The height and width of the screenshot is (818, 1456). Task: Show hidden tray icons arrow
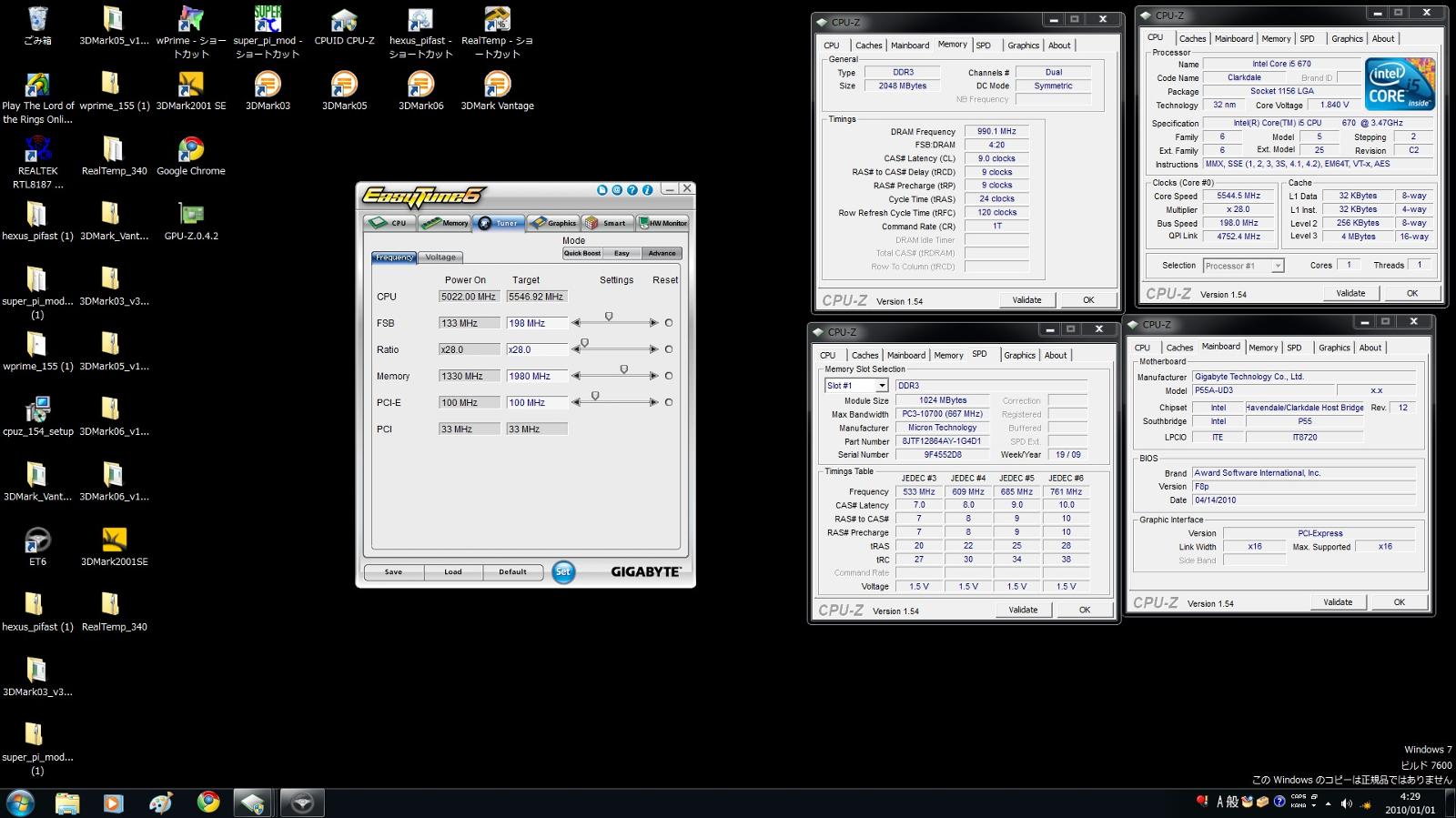click(x=1328, y=804)
